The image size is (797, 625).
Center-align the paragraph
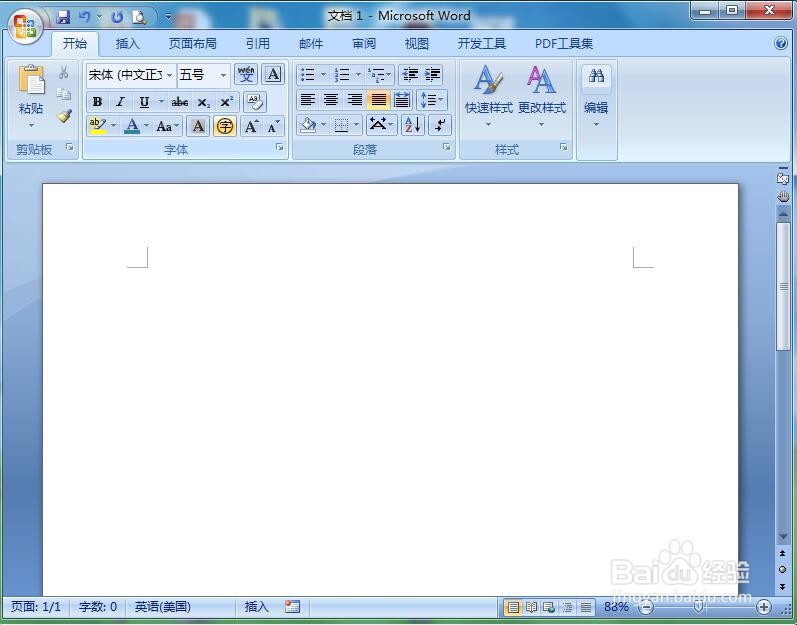tap(331, 100)
